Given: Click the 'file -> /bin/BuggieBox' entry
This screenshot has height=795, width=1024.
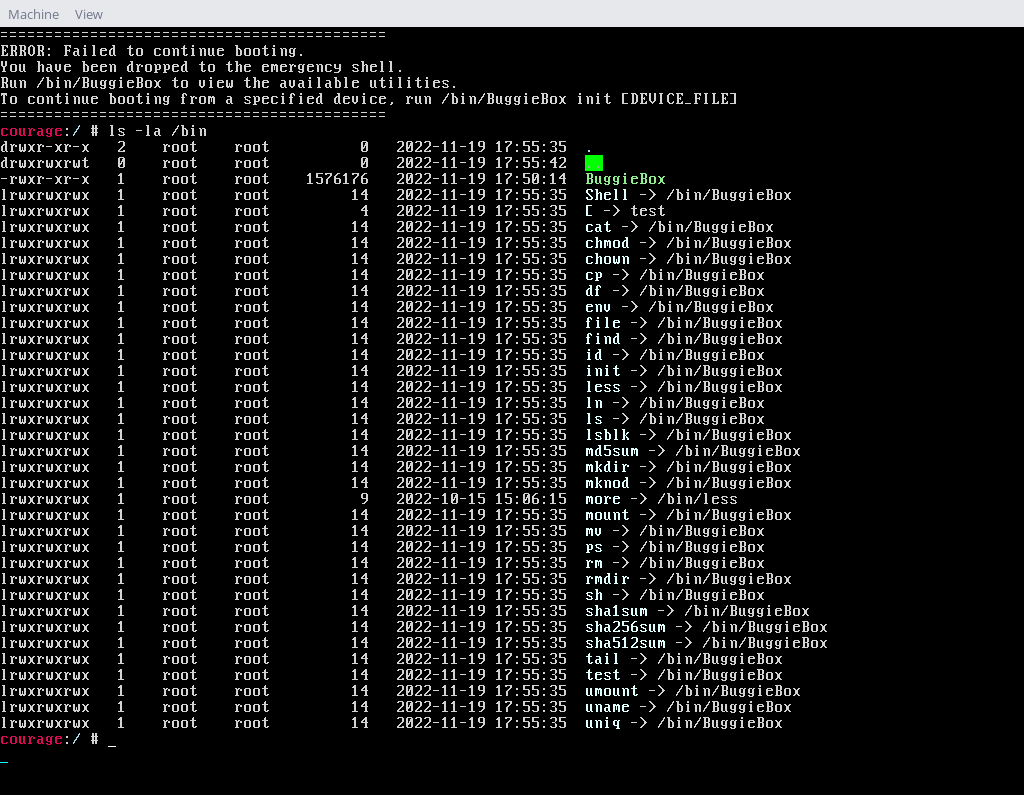Looking at the screenshot, I should click(684, 323).
